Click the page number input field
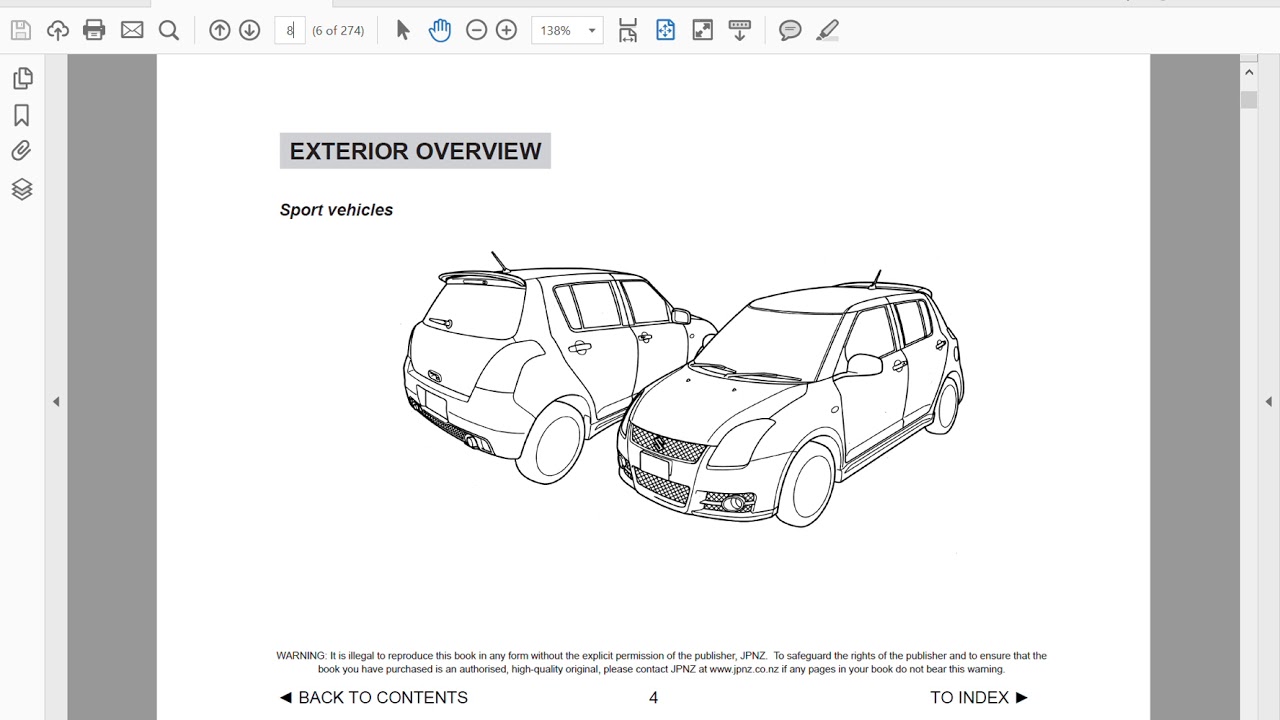Image resolution: width=1280 pixels, height=720 pixels. 289,30
